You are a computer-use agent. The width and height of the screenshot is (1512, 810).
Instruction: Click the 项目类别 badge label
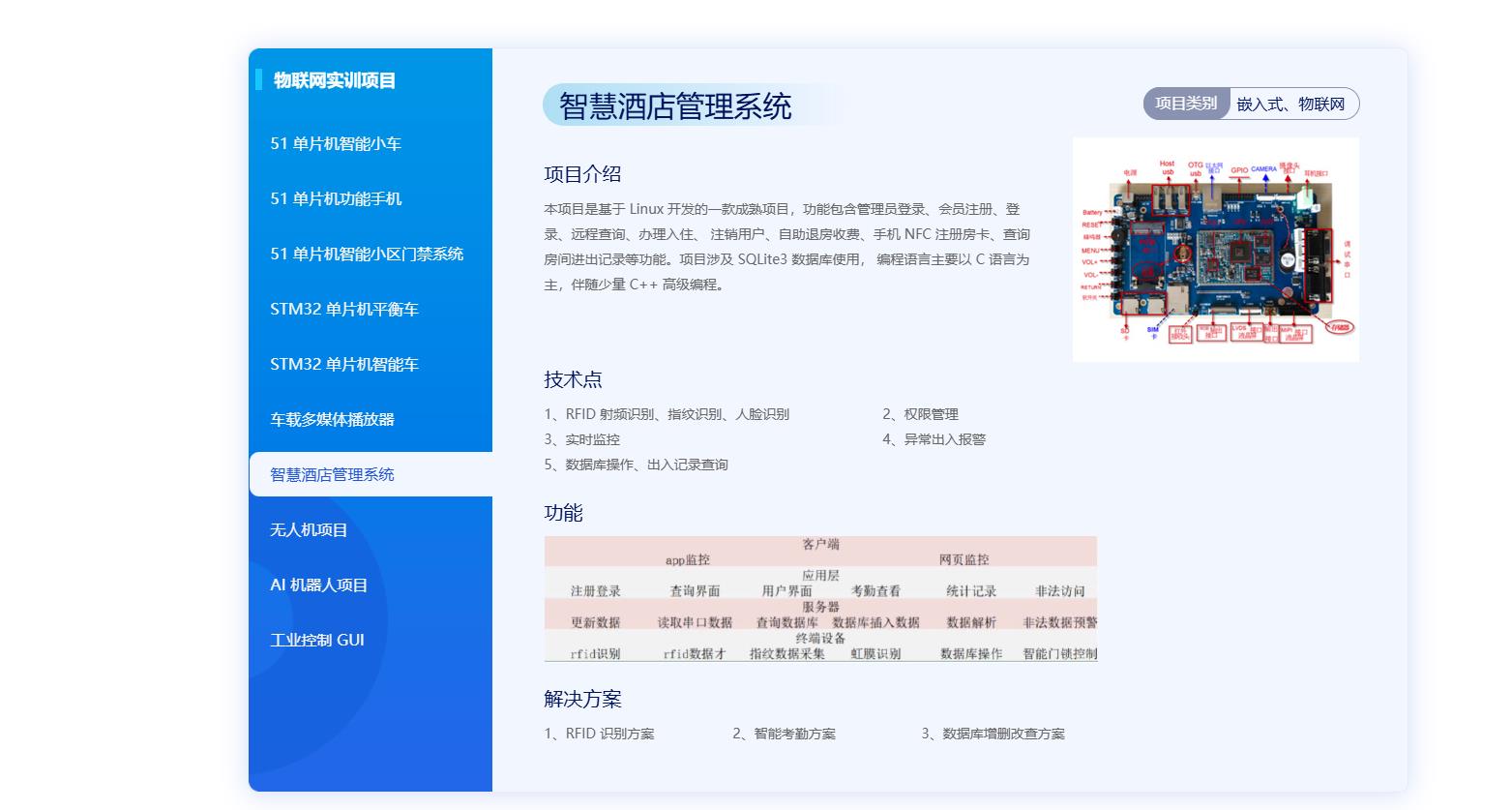click(x=1186, y=104)
